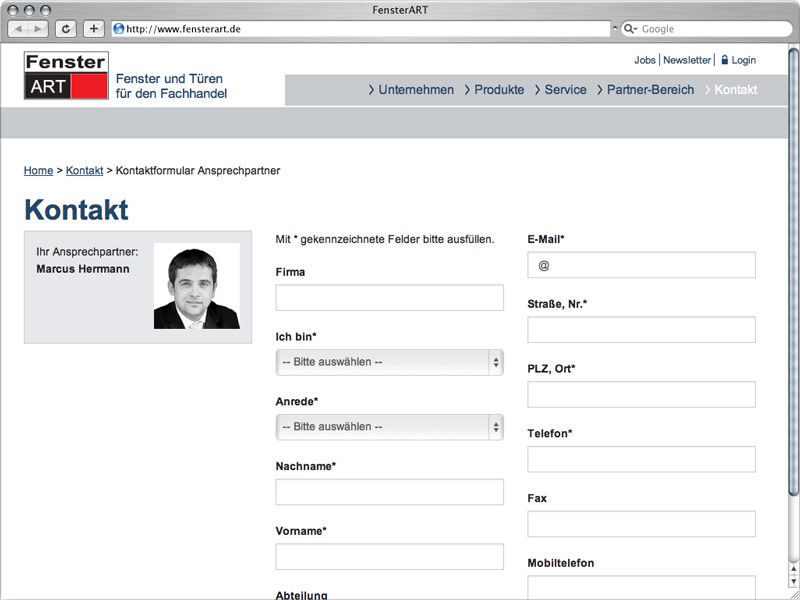Click the Home breadcrumb link
Viewport: 800px width, 600px height.
(x=38, y=171)
